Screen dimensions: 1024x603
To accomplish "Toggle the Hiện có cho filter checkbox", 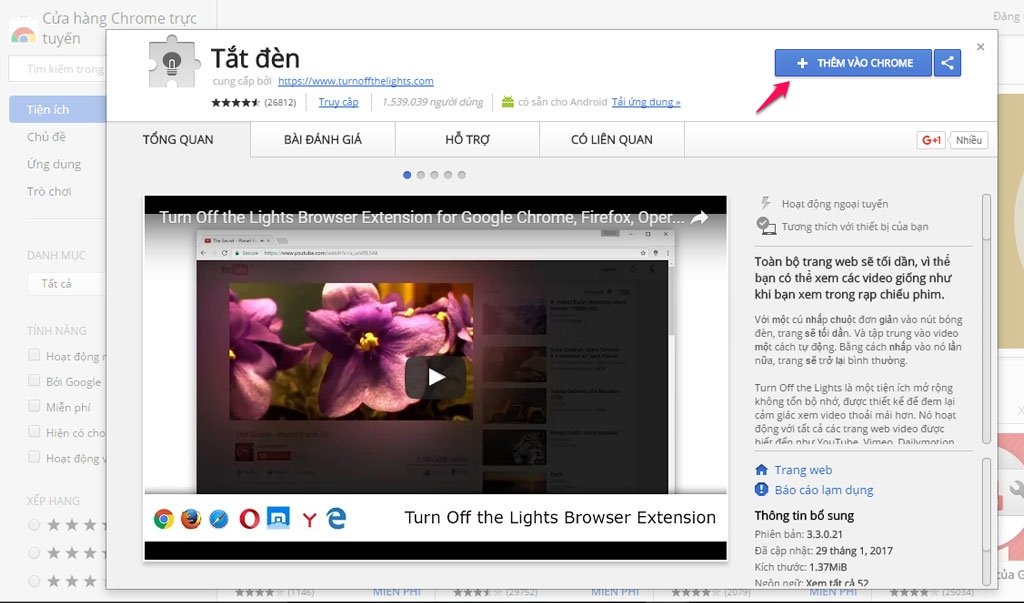I will tap(35, 433).
